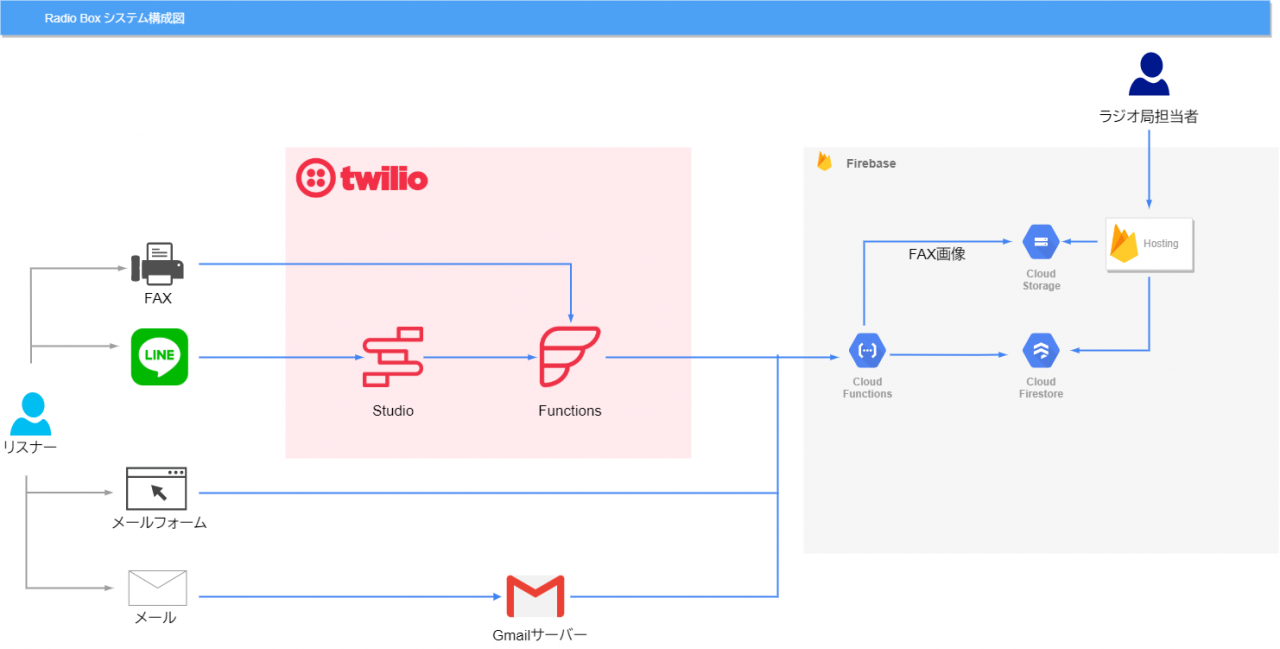Click the リスナー label text
The width and height of the screenshot is (1280, 649).
tap(30, 447)
